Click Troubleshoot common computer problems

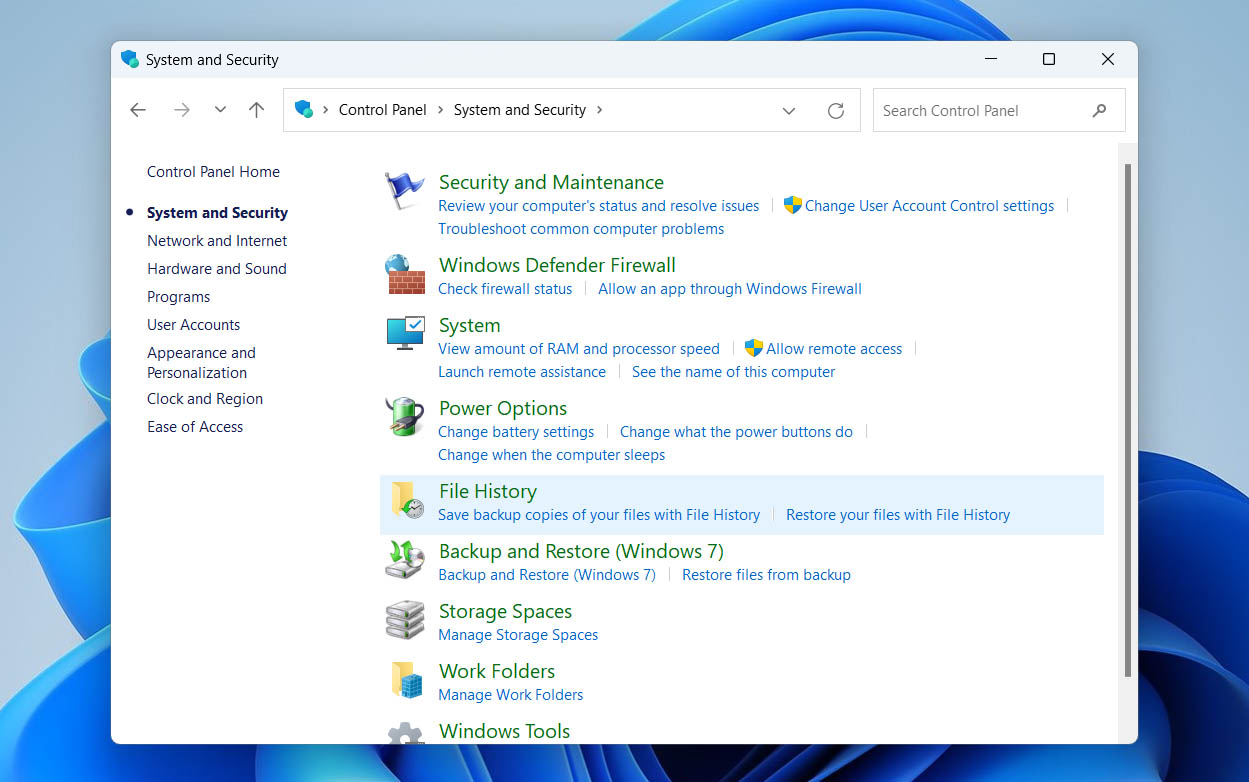point(581,229)
